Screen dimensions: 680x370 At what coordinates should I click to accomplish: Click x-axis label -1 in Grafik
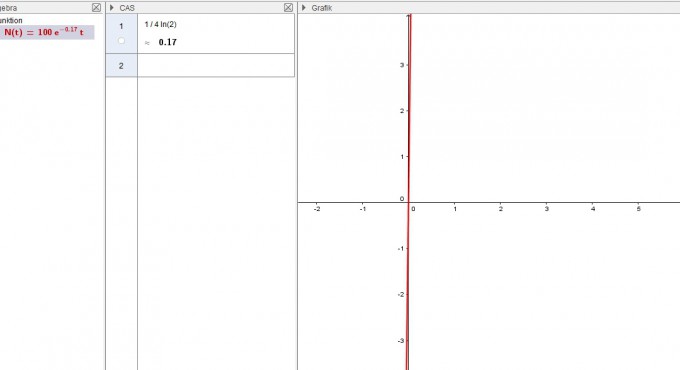[363, 209]
